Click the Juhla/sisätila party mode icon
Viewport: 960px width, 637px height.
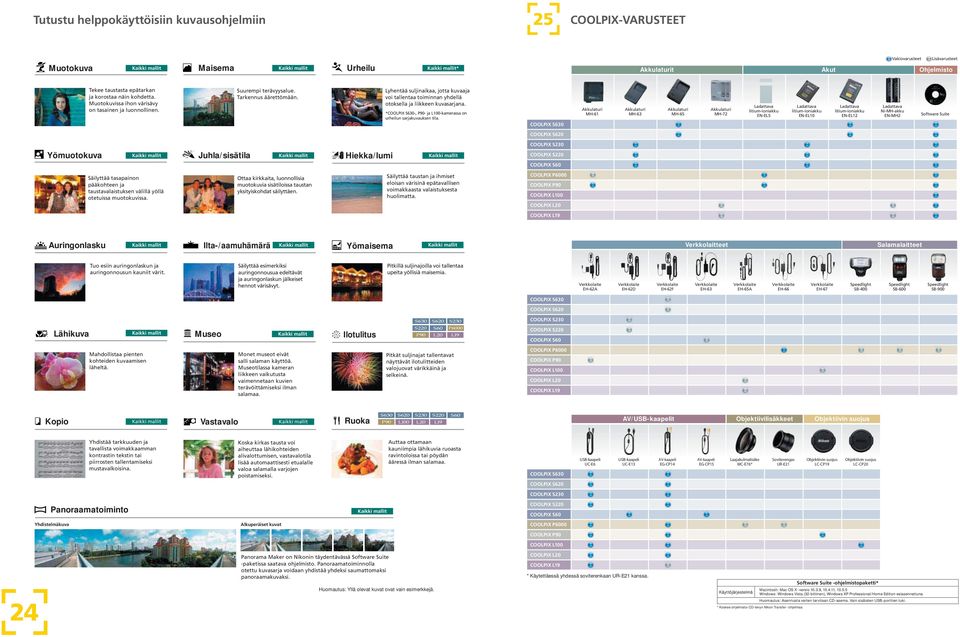pos(189,155)
